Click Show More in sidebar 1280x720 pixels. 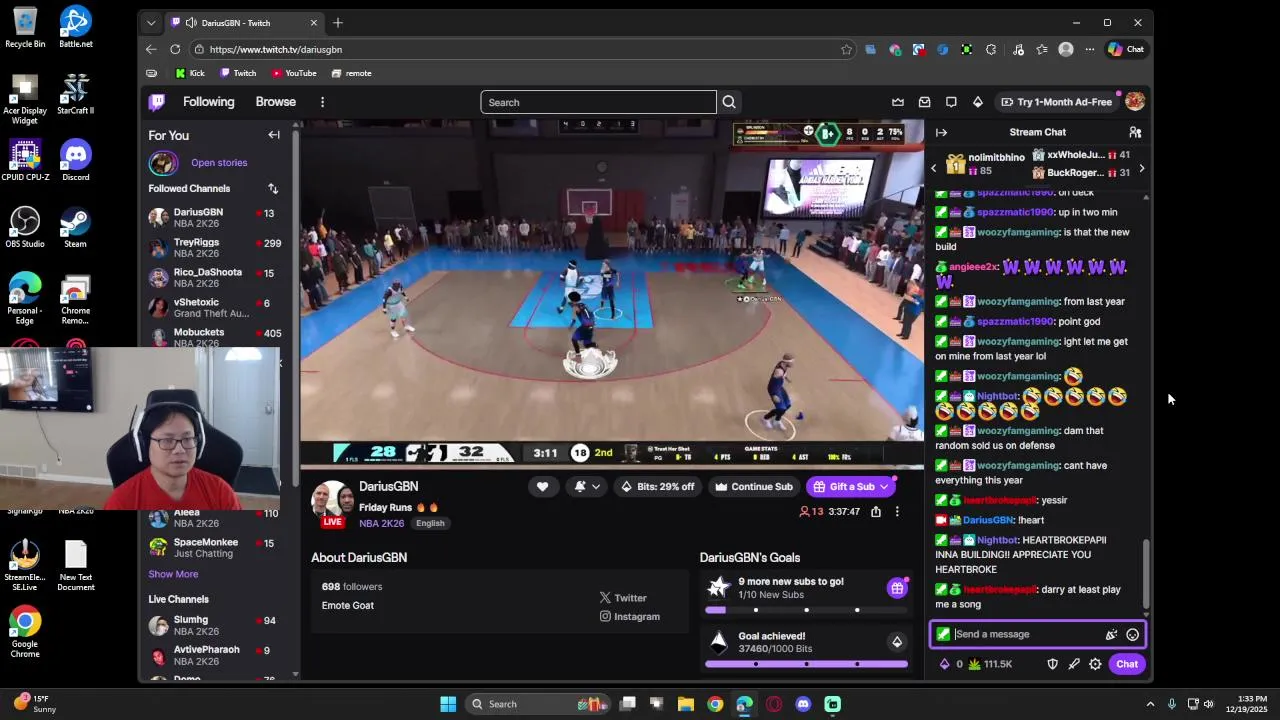(x=173, y=574)
